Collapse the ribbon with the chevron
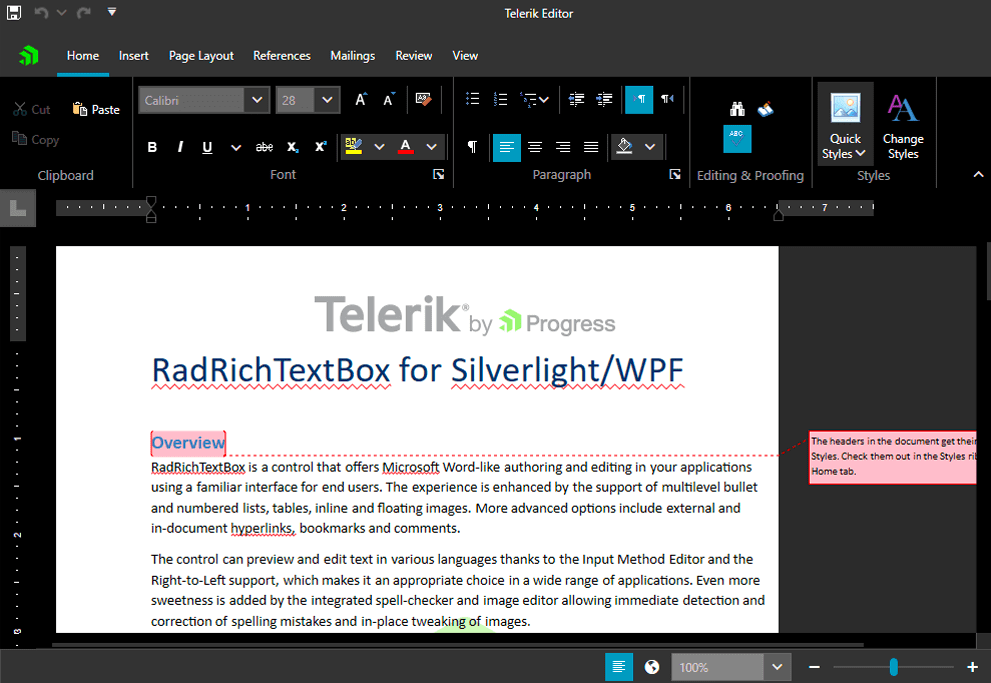Image resolution: width=991 pixels, height=683 pixels. 978,174
